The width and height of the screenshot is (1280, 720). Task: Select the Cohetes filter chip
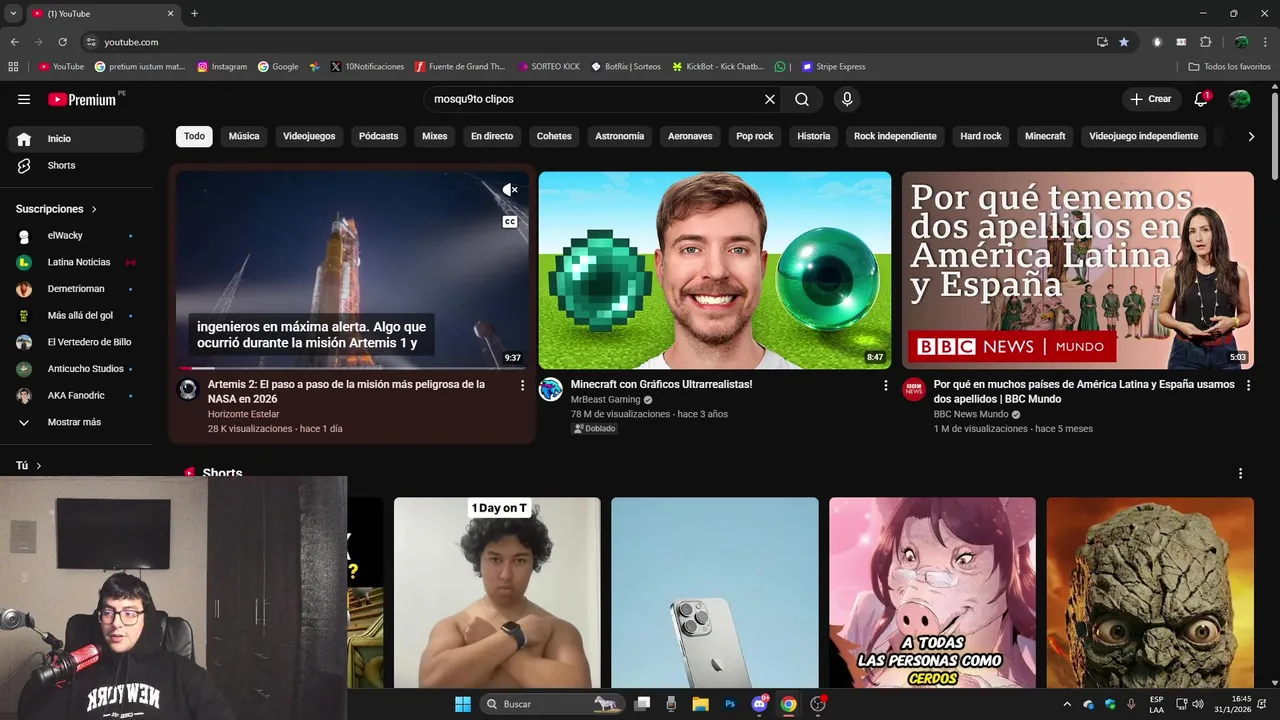554,136
